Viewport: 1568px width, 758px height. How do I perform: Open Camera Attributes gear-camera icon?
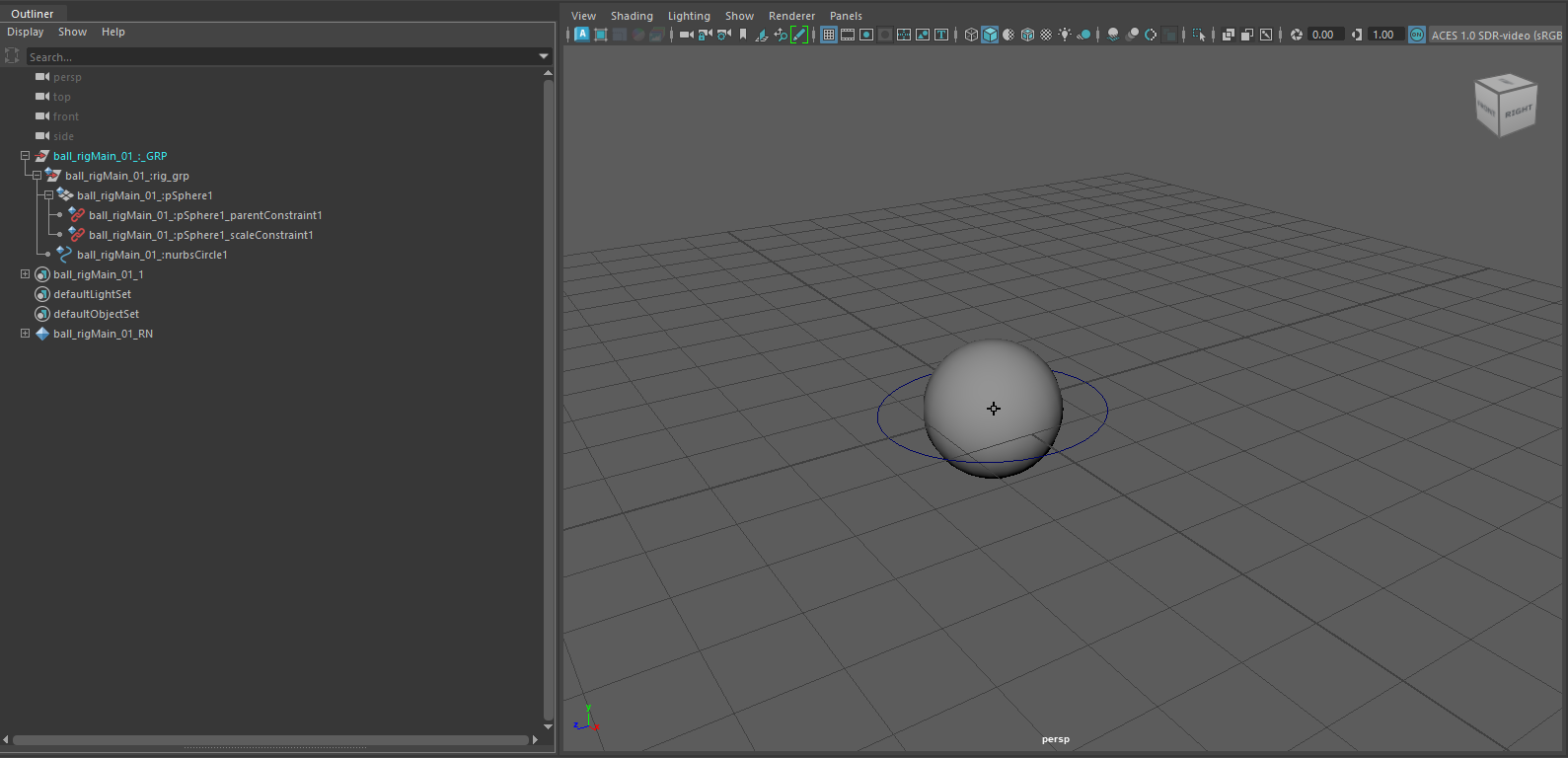724,35
